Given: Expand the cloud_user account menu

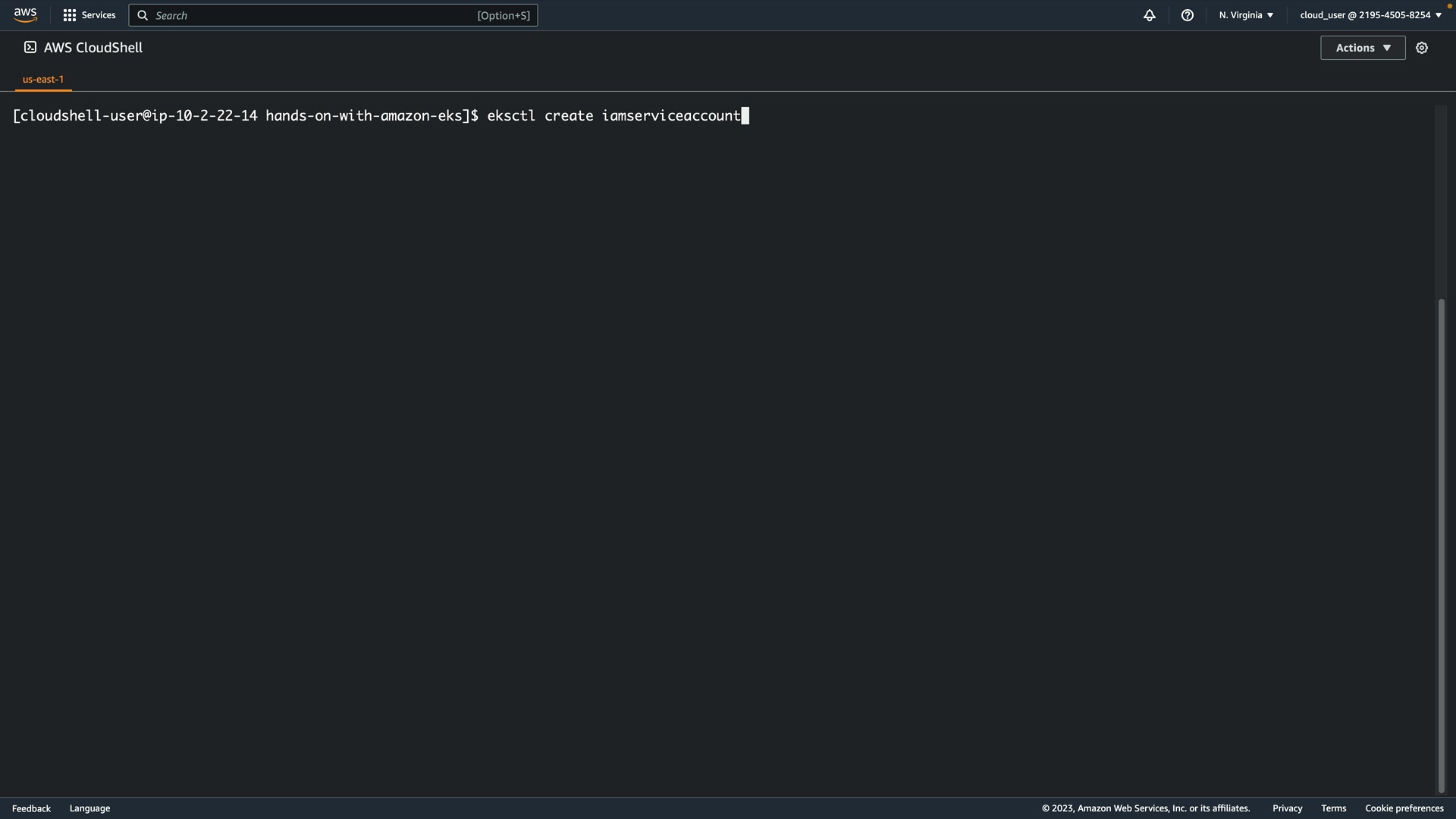Looking at the screenshot, I should coord(1370,15).
